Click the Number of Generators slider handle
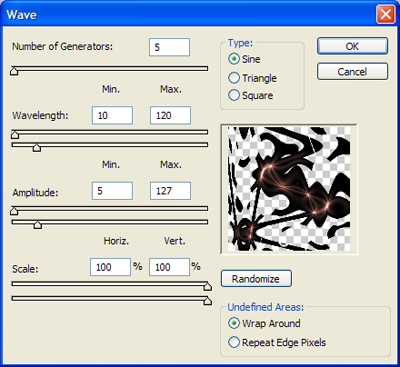This screenshot has height=367, width=400. coord(14,71)
